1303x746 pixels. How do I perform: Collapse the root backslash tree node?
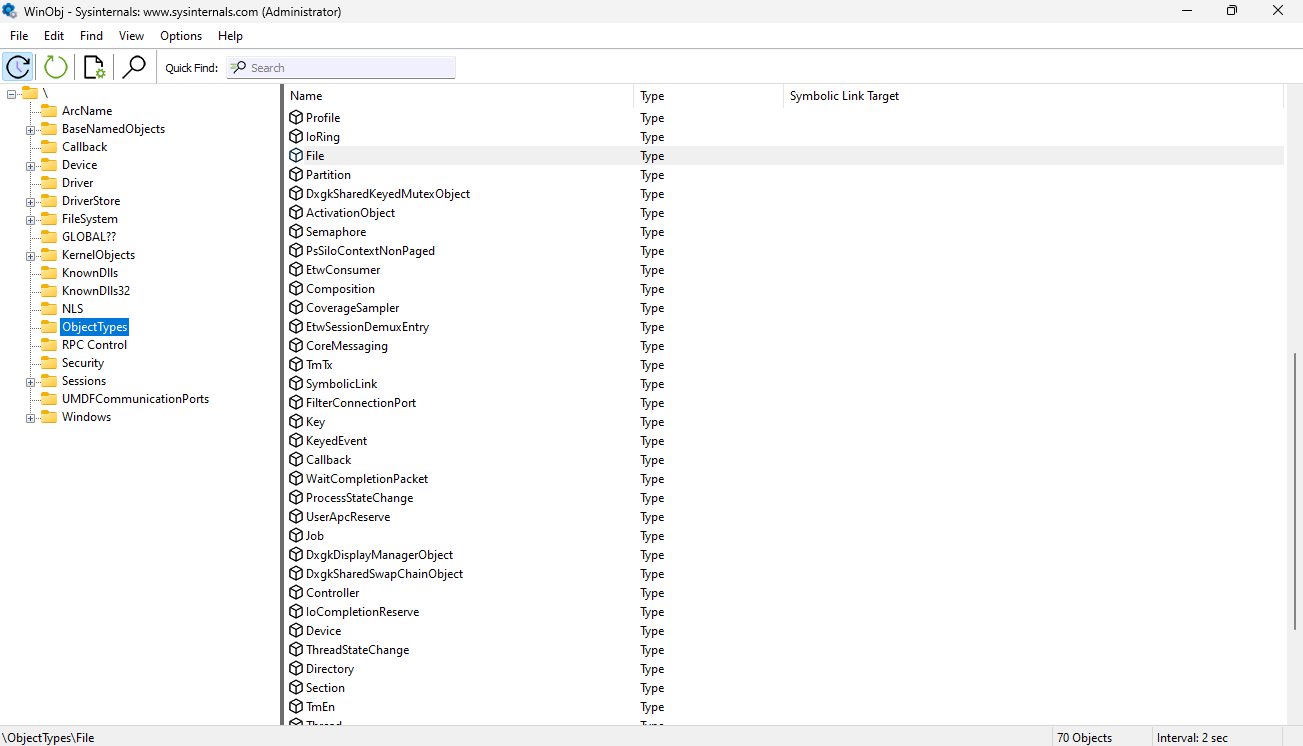(x=11, y=94)
